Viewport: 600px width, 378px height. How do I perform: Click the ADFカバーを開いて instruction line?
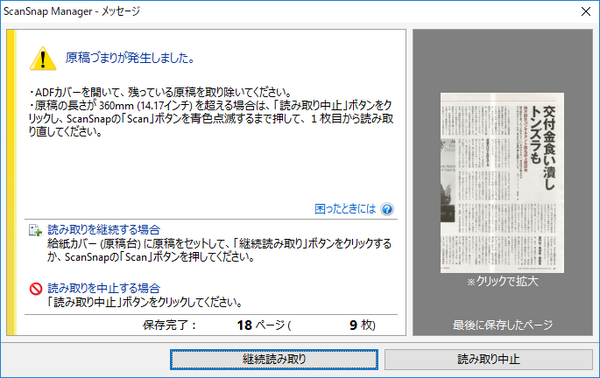[x=161, y=92]
